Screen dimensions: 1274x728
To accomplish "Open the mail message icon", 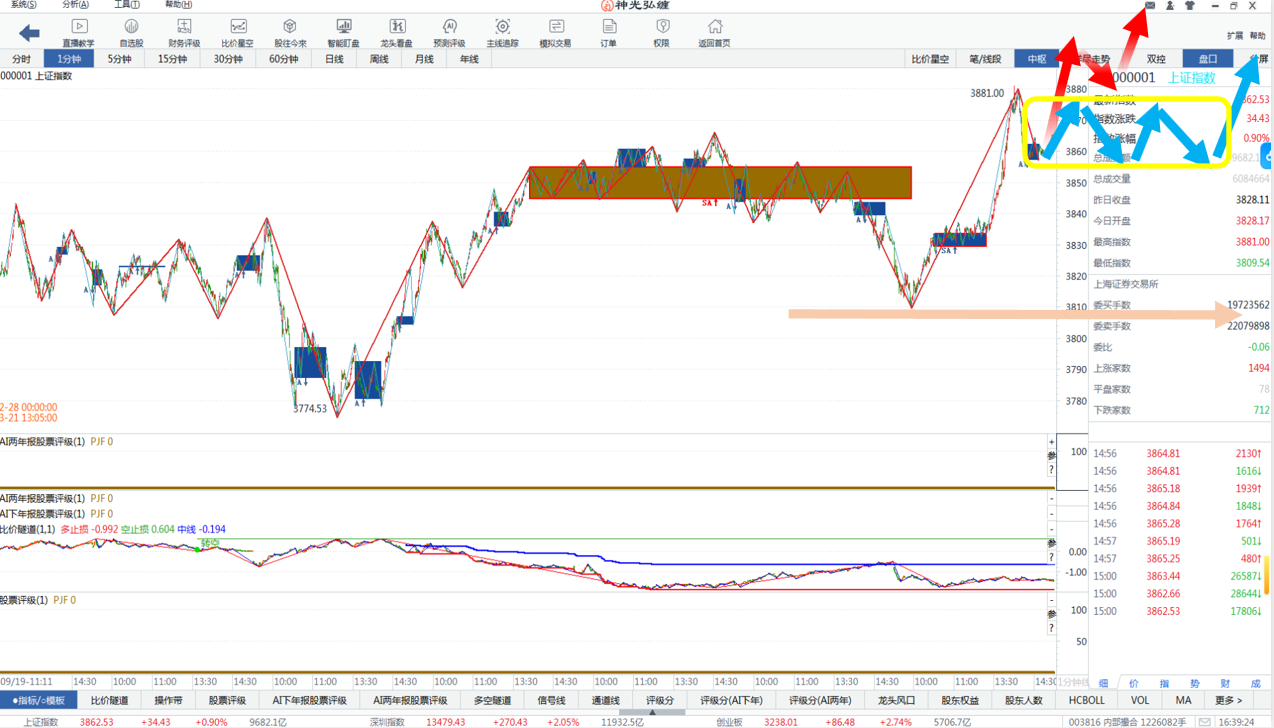I will point(1150,6).
